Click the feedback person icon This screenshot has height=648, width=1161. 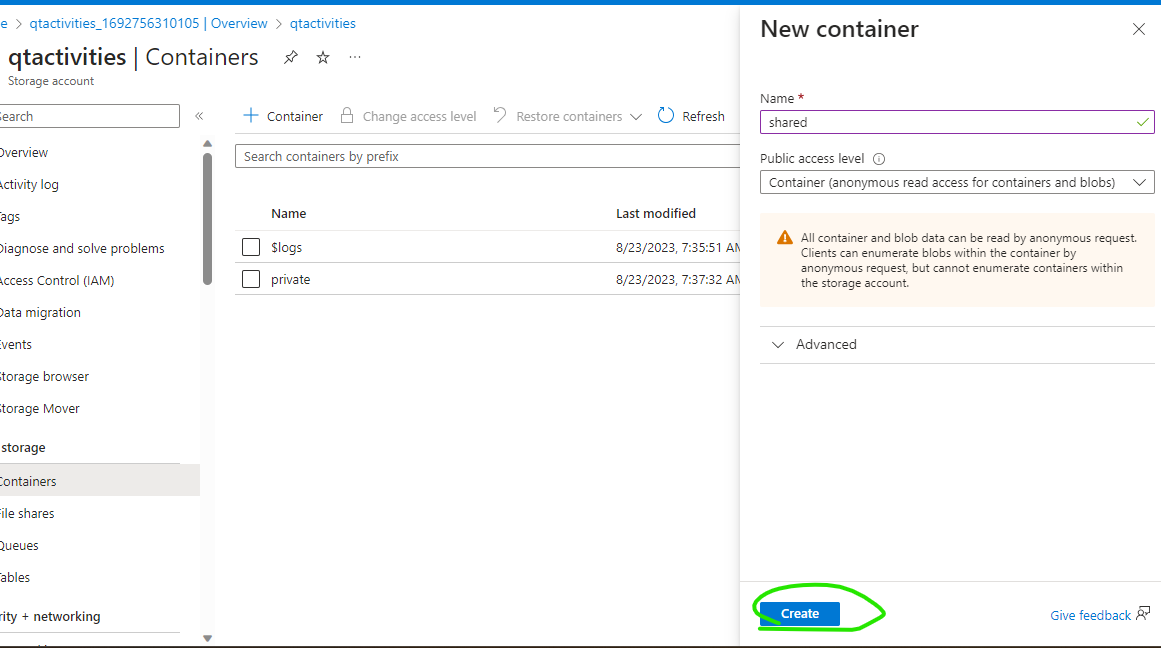(1143, 613)
